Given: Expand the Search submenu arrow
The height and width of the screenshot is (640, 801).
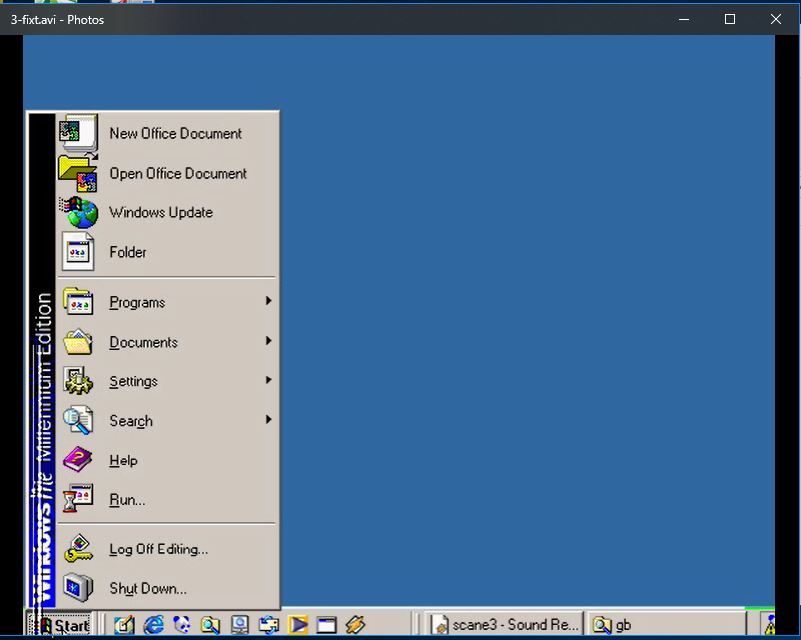Looking at the screenshot, I should (x=268, y=419).
